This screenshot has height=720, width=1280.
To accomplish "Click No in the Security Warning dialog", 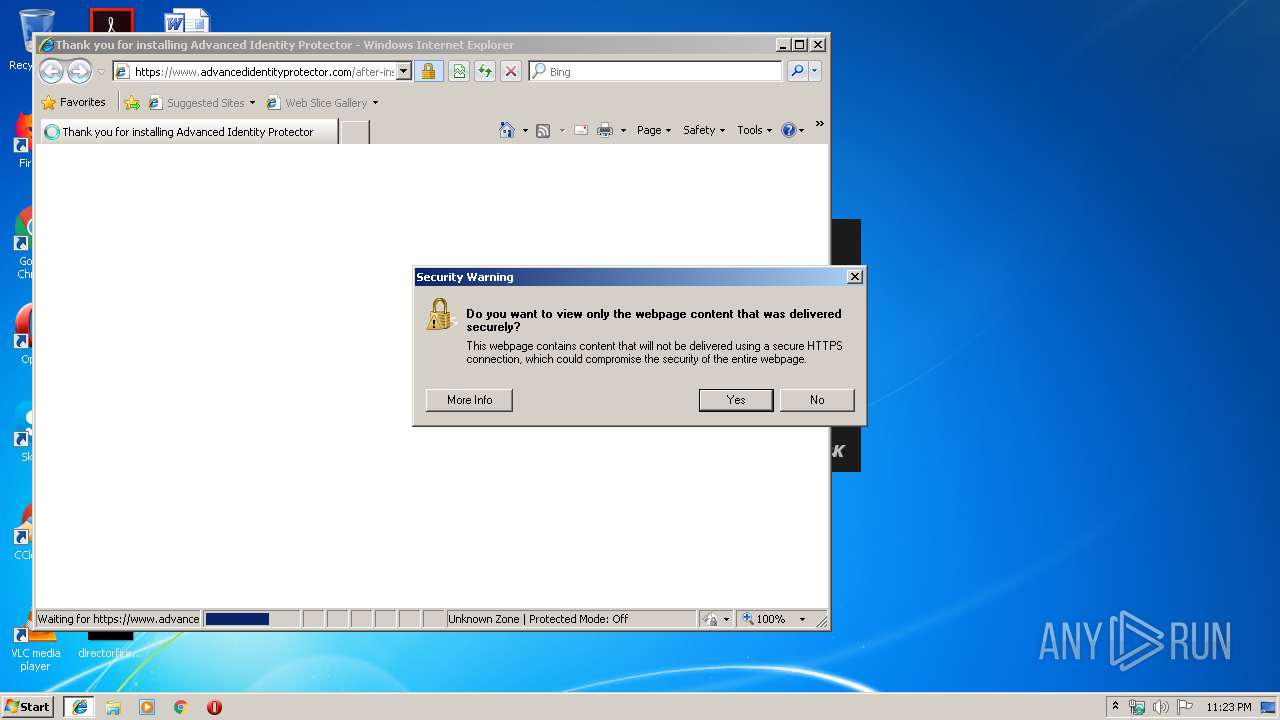I will [x=817, y=400].
